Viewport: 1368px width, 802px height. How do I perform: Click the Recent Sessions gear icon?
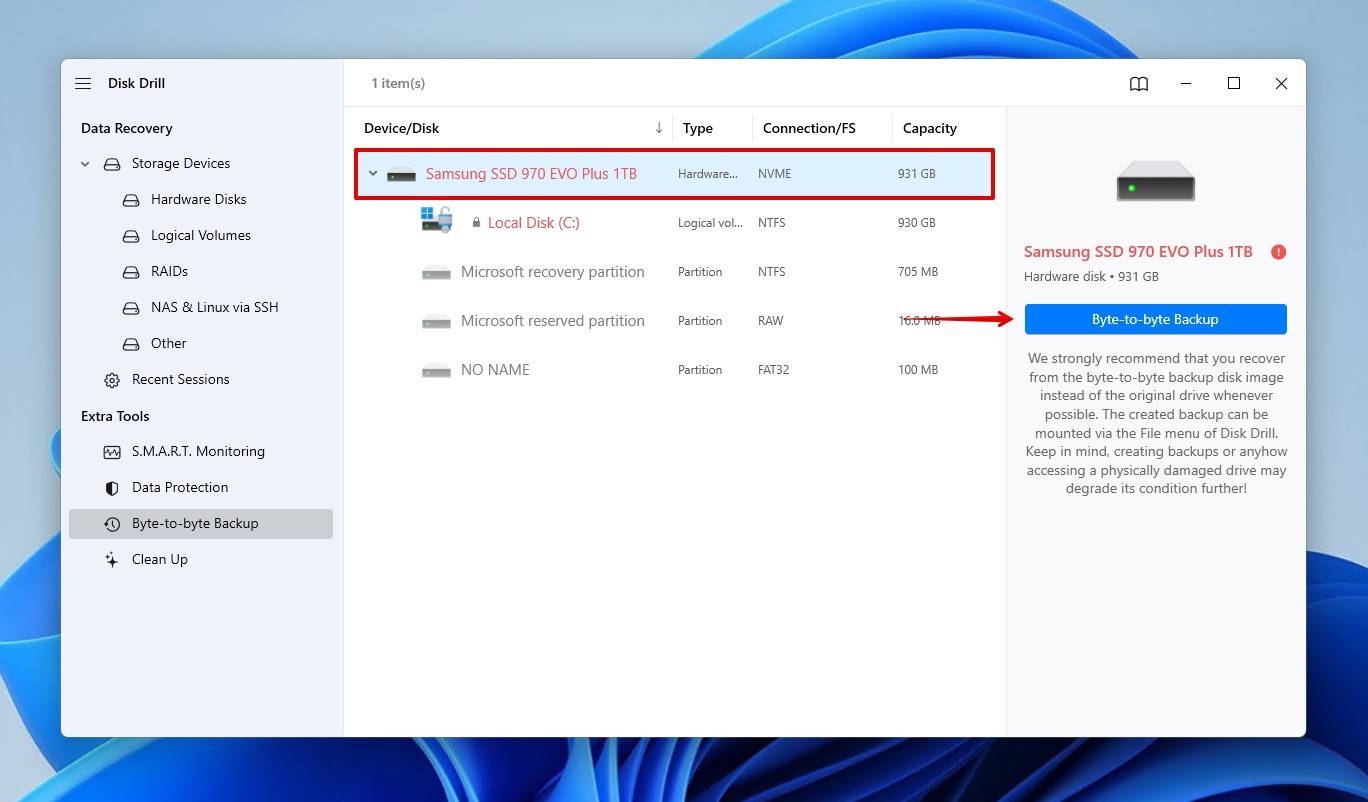click(112, 380)
